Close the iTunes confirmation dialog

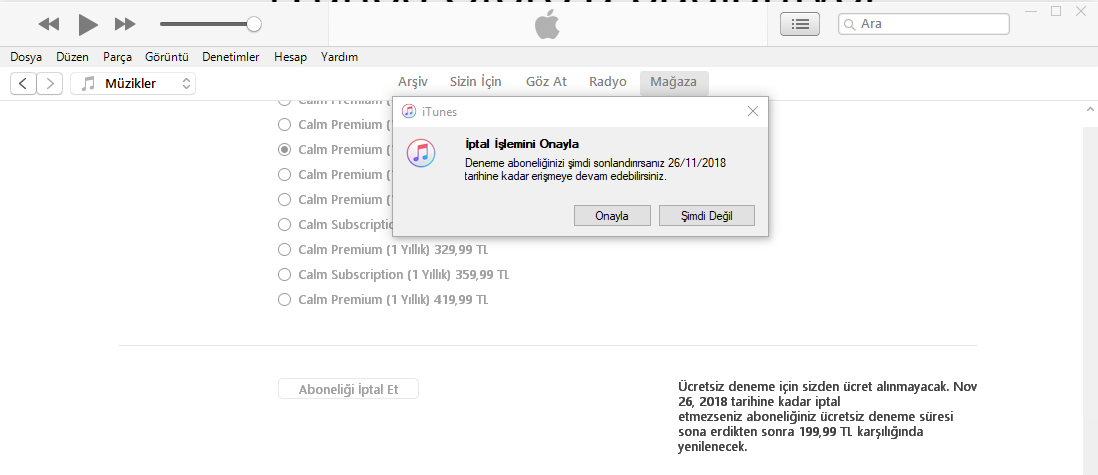pos(753,111)
